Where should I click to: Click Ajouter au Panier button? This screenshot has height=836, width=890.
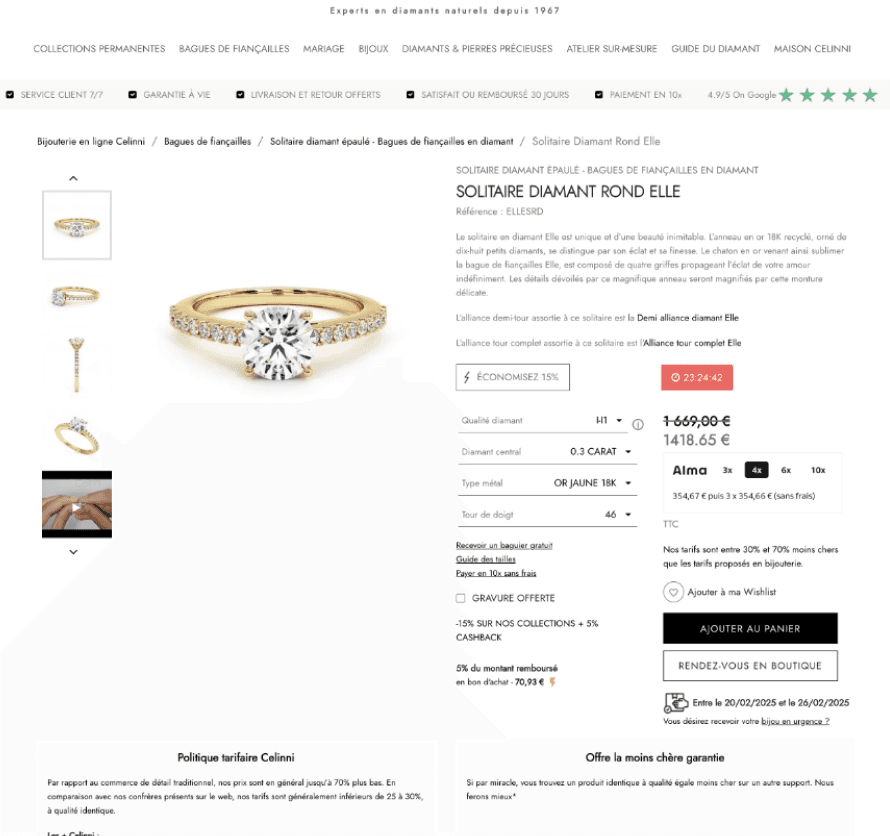(x=750, y=628)
